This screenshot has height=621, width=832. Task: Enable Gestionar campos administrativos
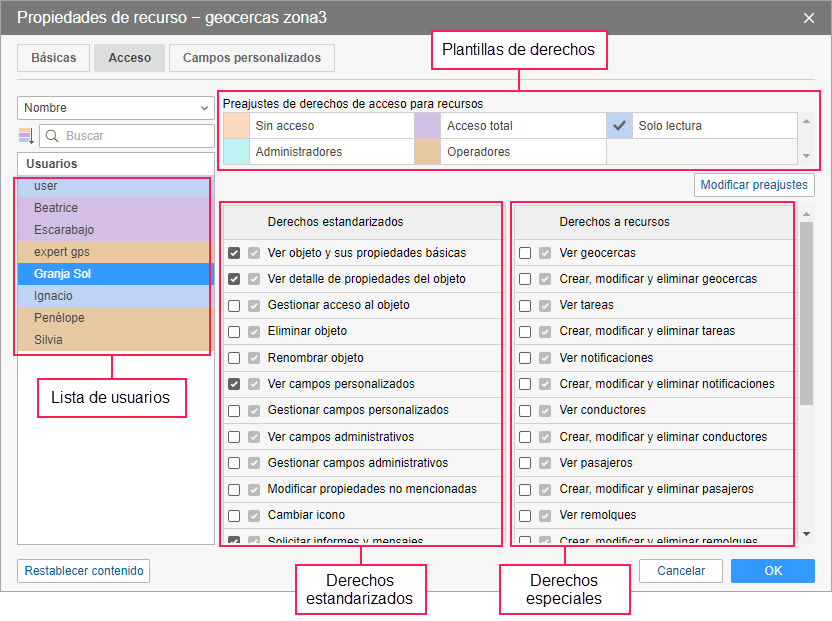click(234, 463)
